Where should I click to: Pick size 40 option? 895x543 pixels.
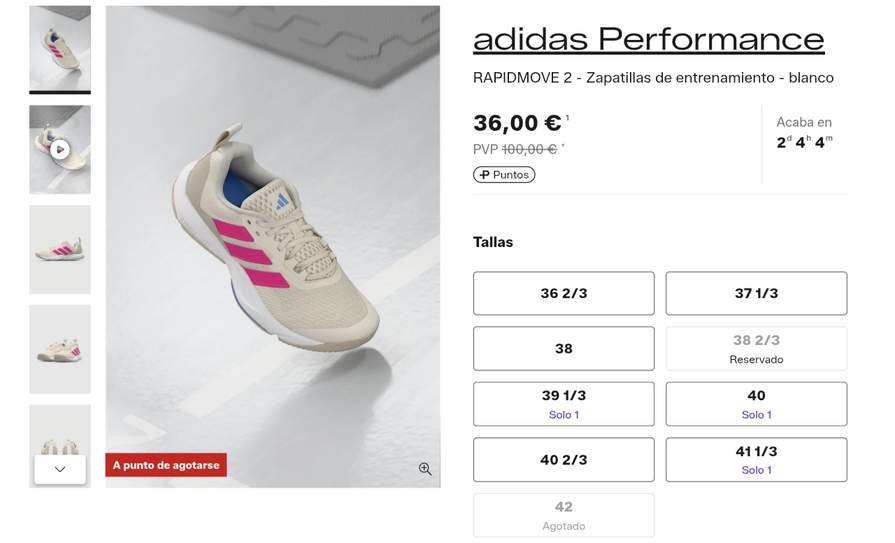point(756,404)
